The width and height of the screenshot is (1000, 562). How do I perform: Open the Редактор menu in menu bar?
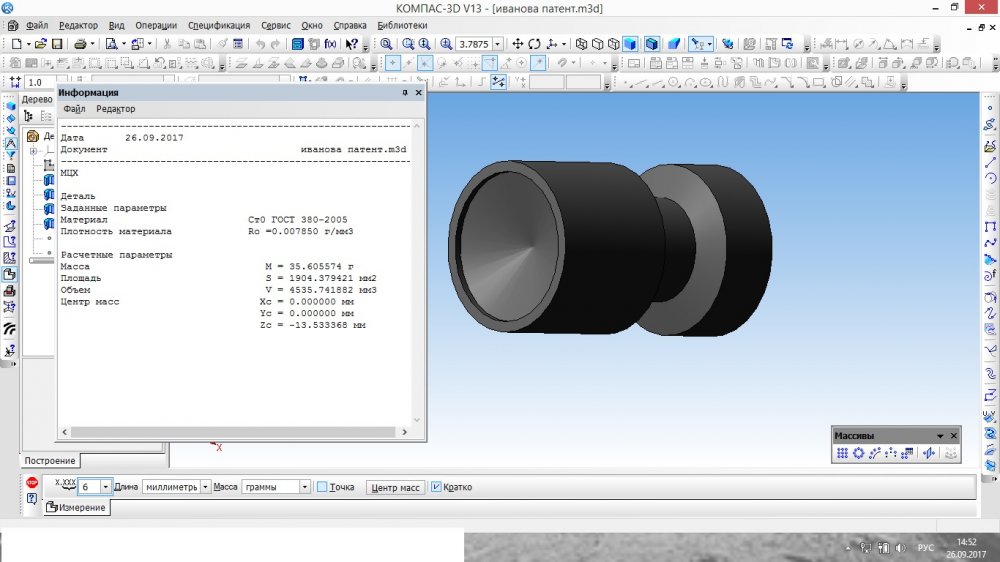click(78, 26)
